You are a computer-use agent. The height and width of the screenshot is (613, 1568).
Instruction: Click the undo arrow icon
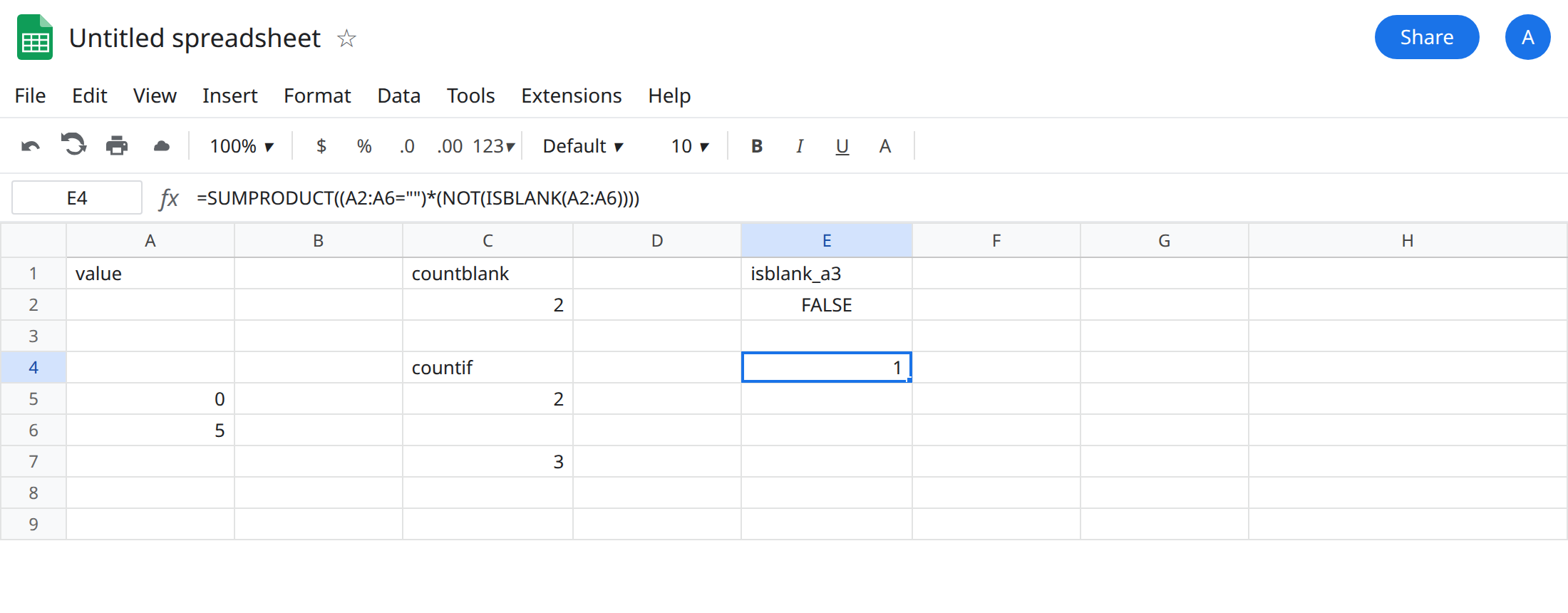click(x=31, y=146)
